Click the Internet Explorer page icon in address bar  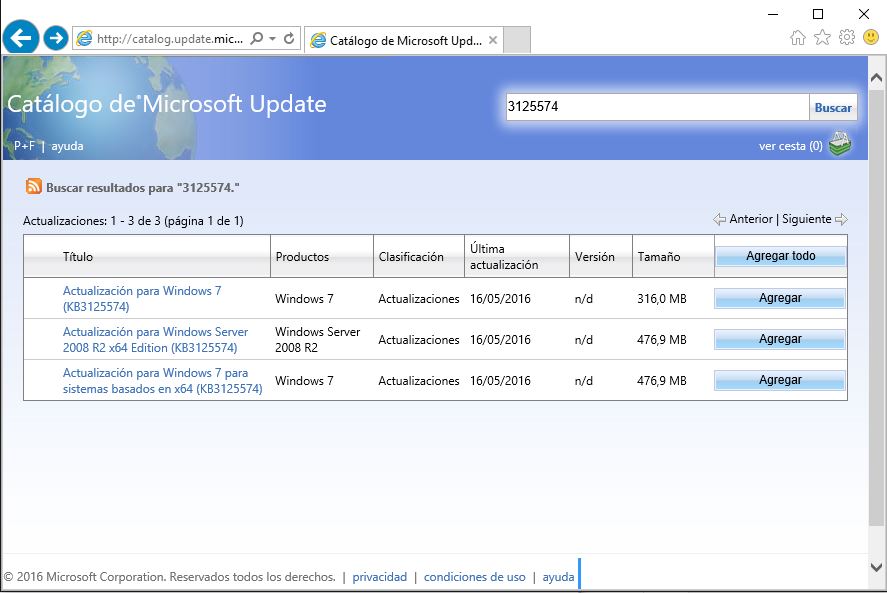(x=84, y=38)
